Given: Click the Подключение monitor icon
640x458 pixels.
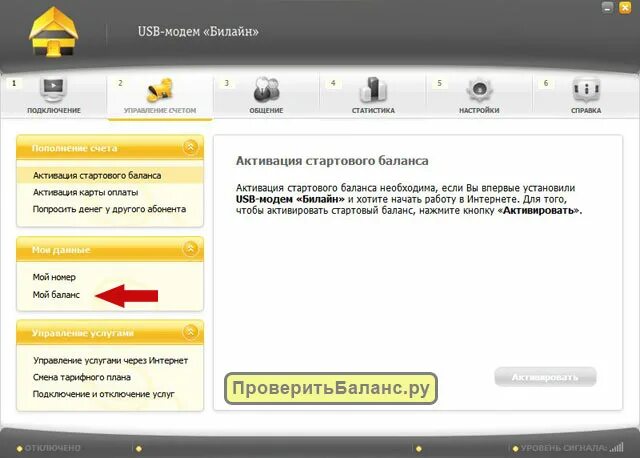Looking at the screenshot, I should [53, 89].
